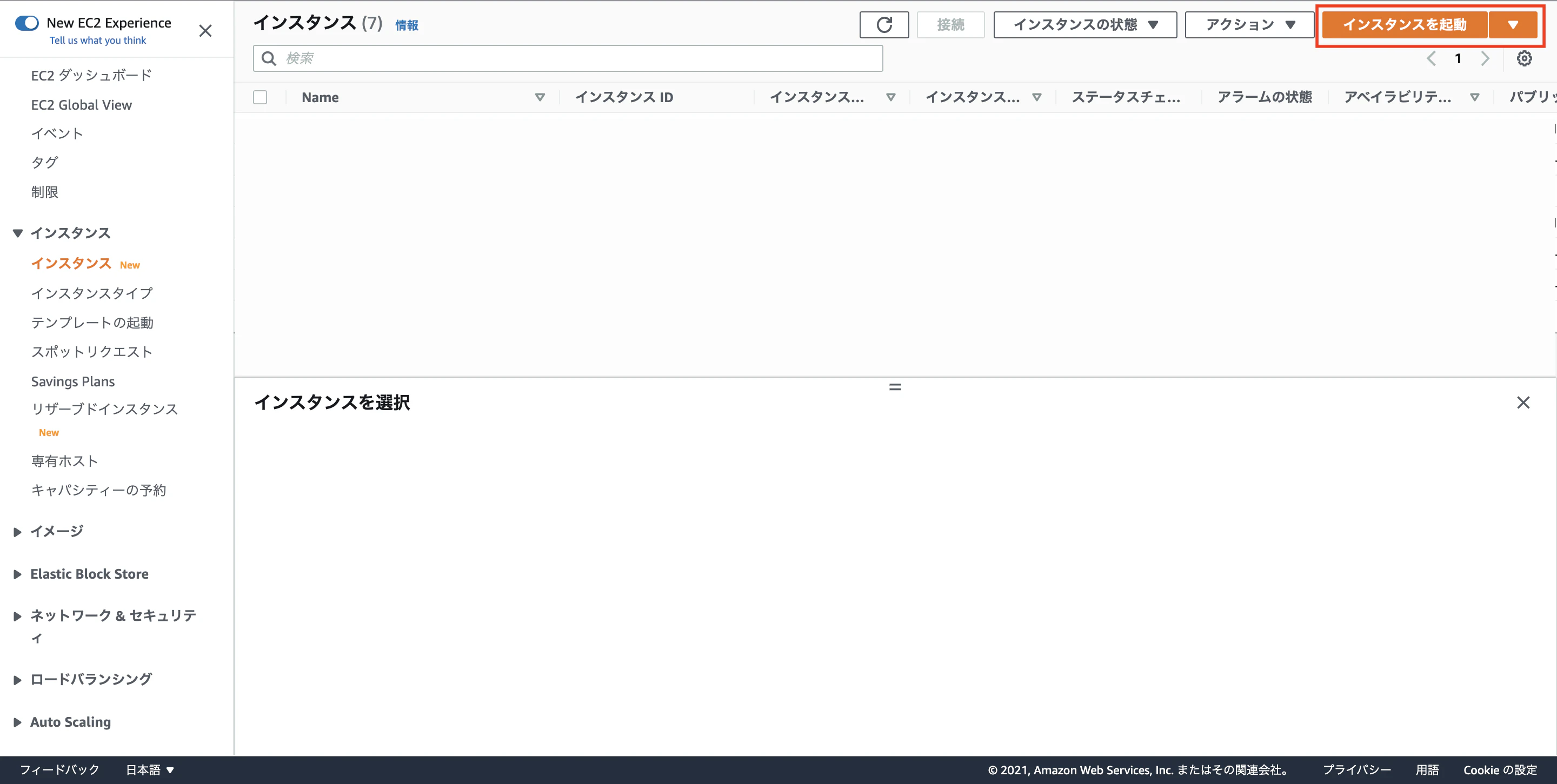Collapse the インスタンス sidebar section
The width and height of the screenshot is (1557, 784).
pos(17,233)
